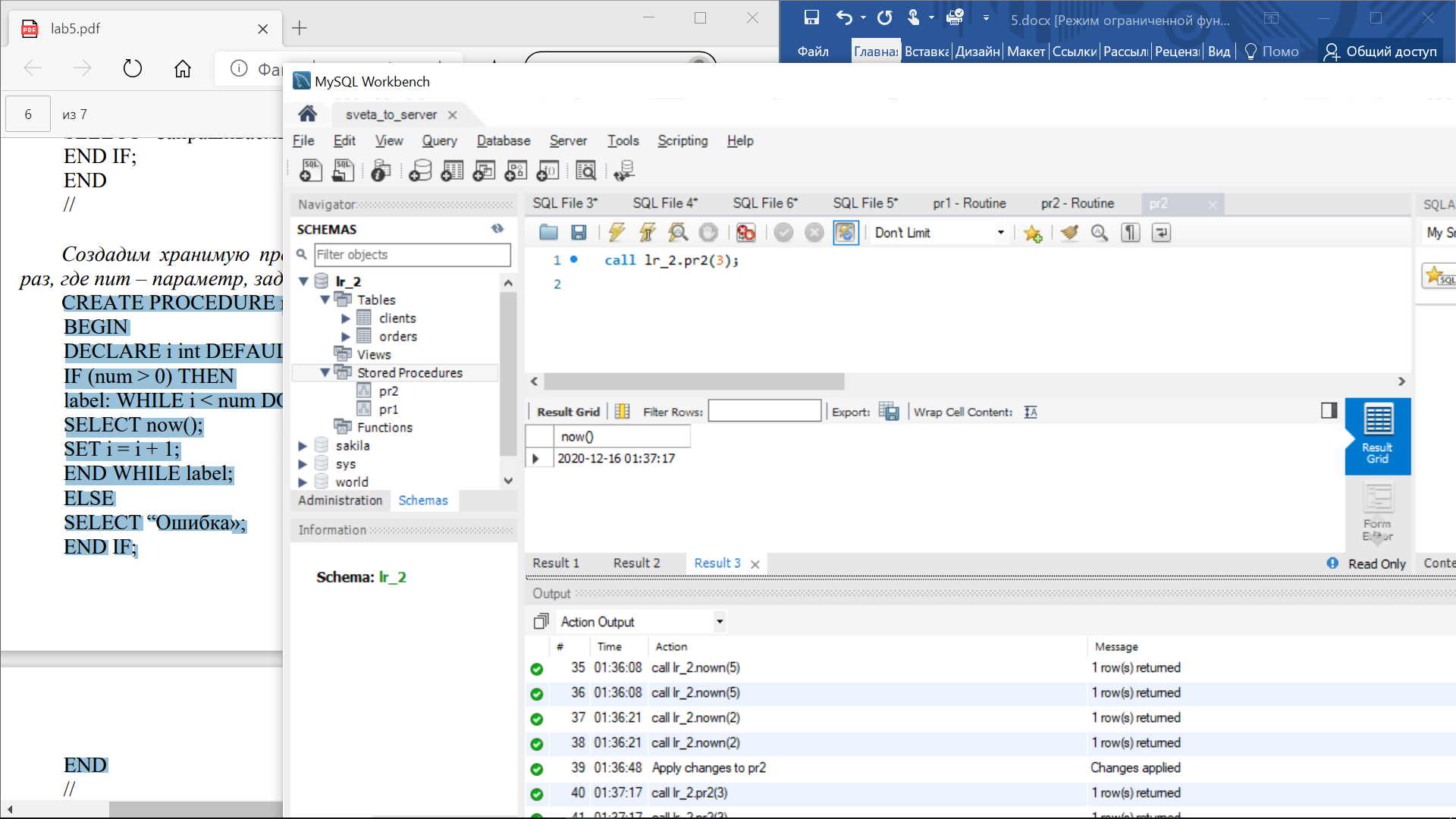The width and height of the screenshot is (1456, 819).
Task: Switch to Result Grid view button
Action: coord(1378,436)
